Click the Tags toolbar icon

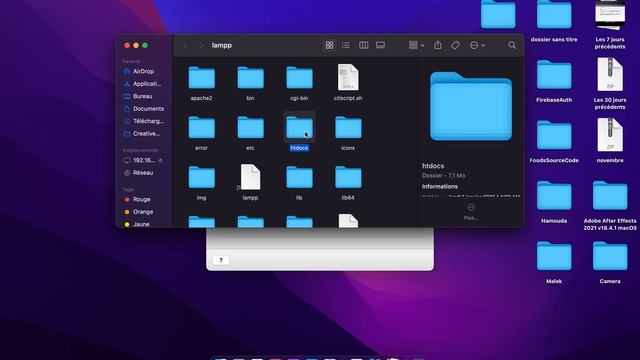[x=456, y=45]
